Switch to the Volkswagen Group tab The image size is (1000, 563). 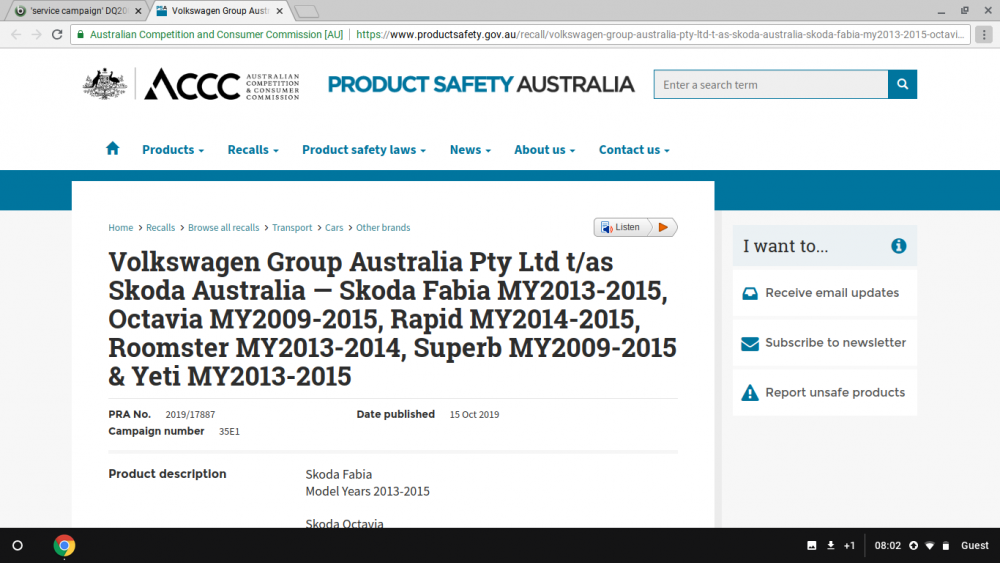(x=220, y=11)
